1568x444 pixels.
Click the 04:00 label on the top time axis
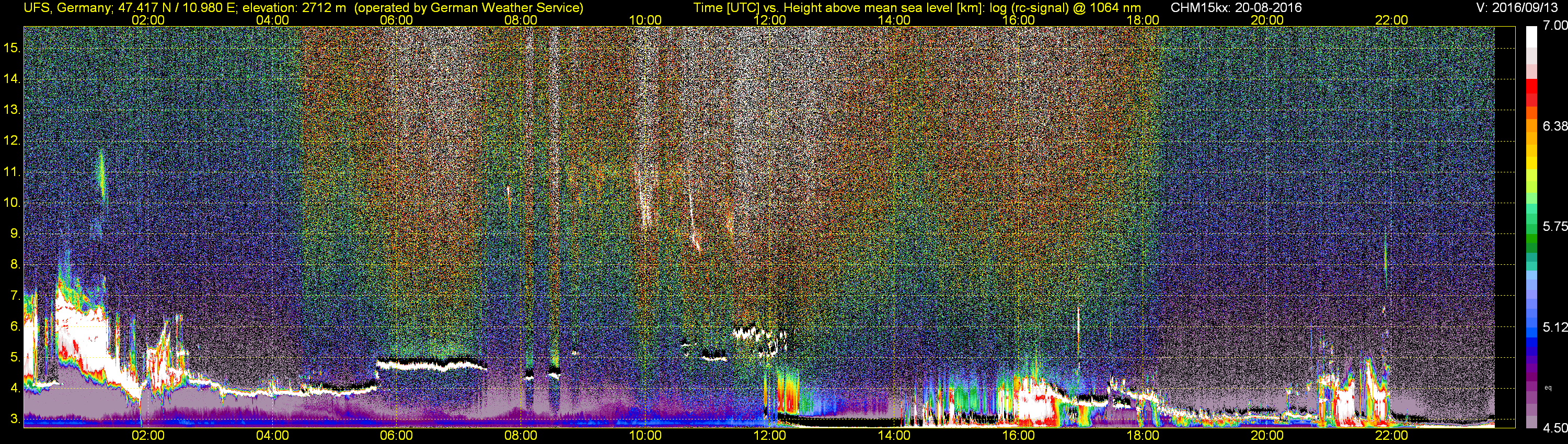272,20
